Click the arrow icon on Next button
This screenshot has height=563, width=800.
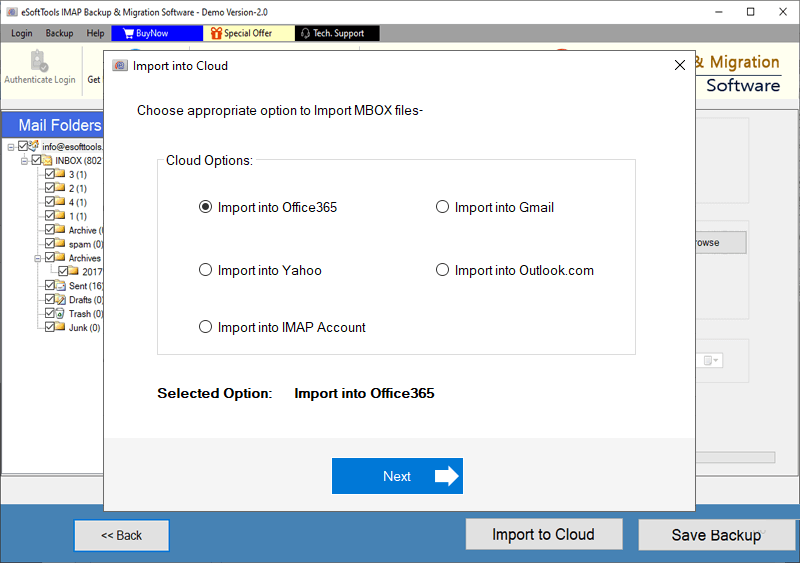point(447,476)
